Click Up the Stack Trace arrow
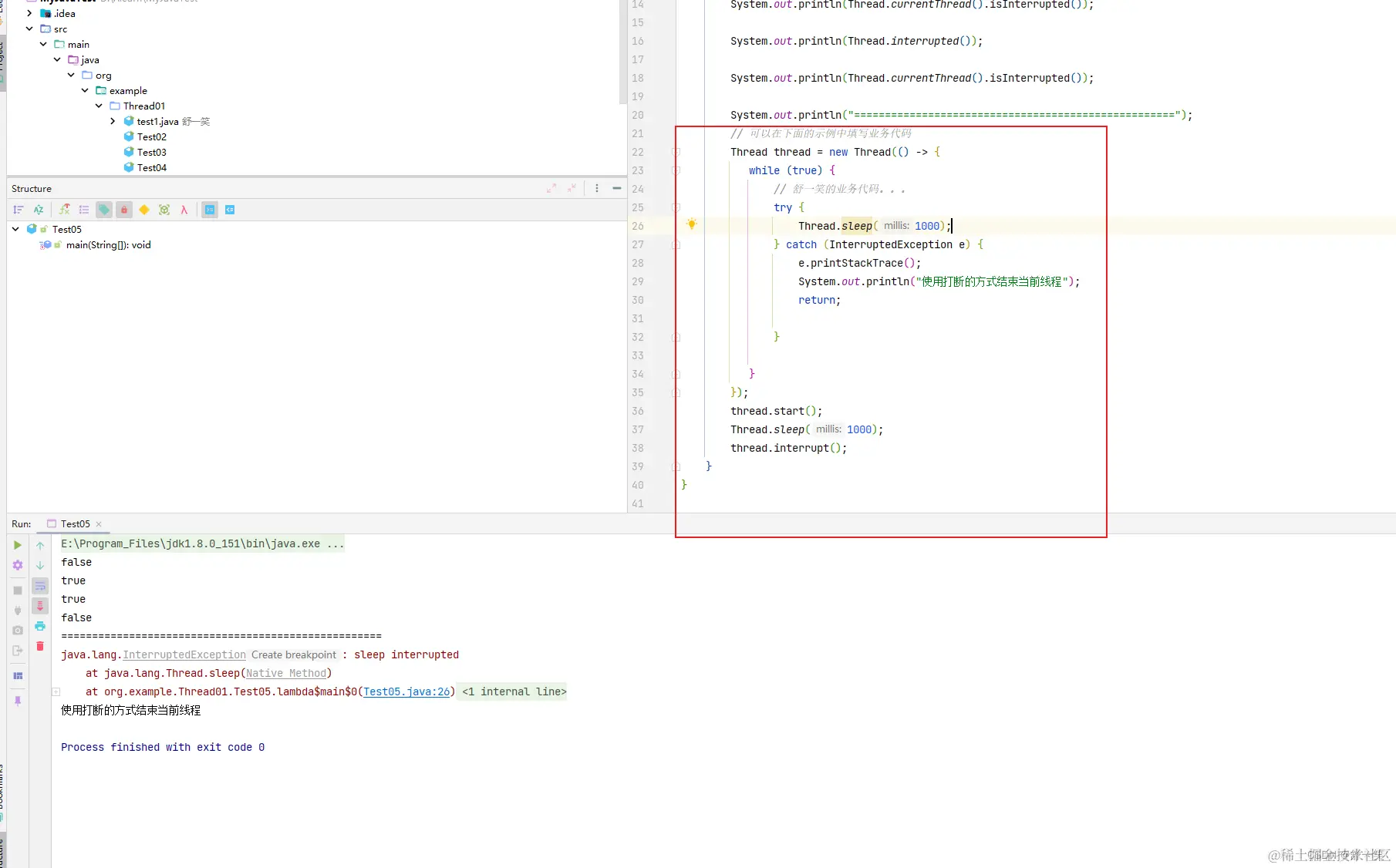The width and height of the screenshot is (1396, 868). [40, 545]
